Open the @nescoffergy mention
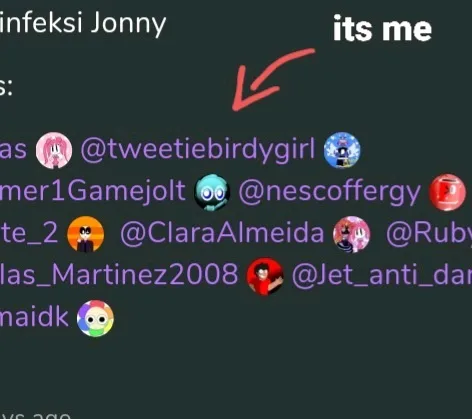The image size is (472, 419). (329, 193)
